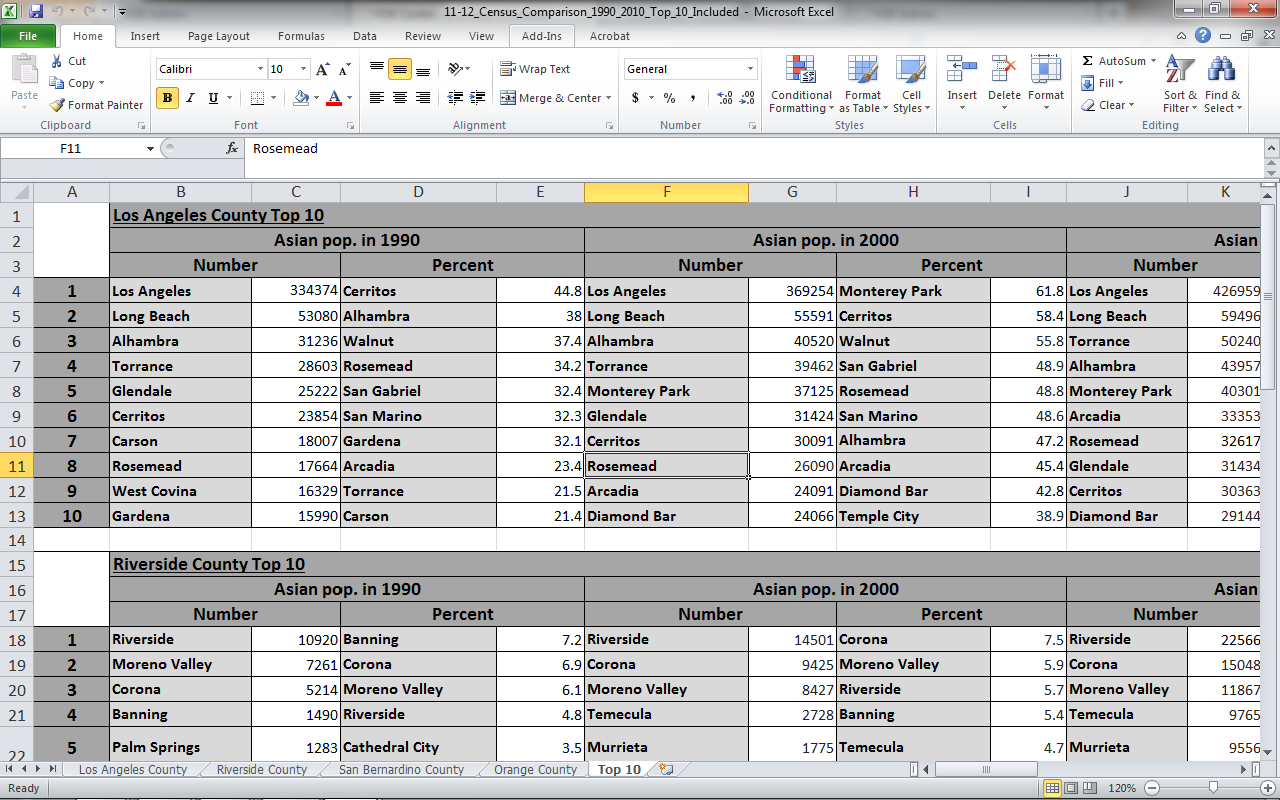Open the Riverside County sheet tab
This screenshot has width=1280, height=800.
coord(261,770)
